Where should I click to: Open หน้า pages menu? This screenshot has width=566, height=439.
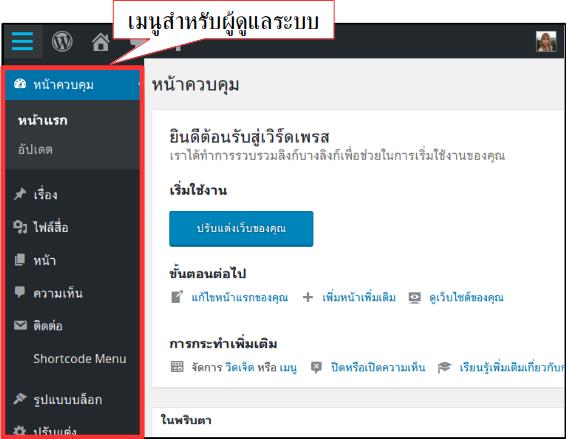(x=73, y=260)
